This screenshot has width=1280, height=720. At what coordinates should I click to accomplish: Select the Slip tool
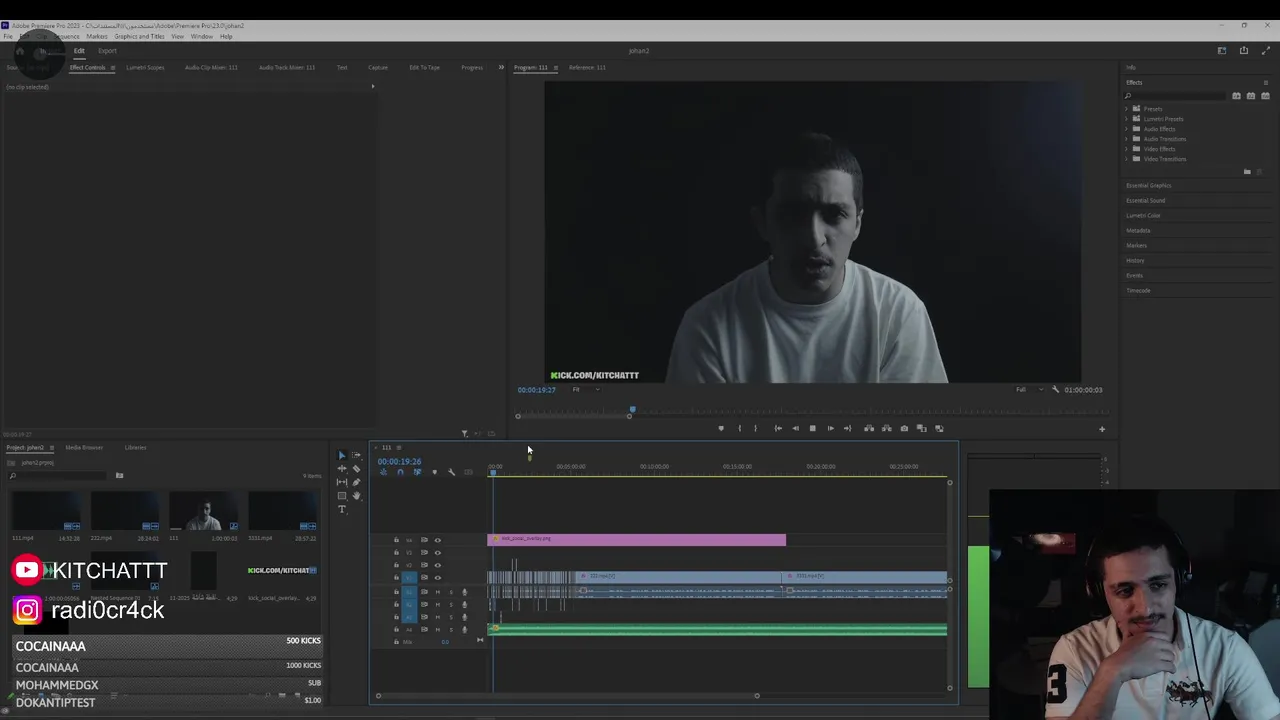tap(342, 482)
